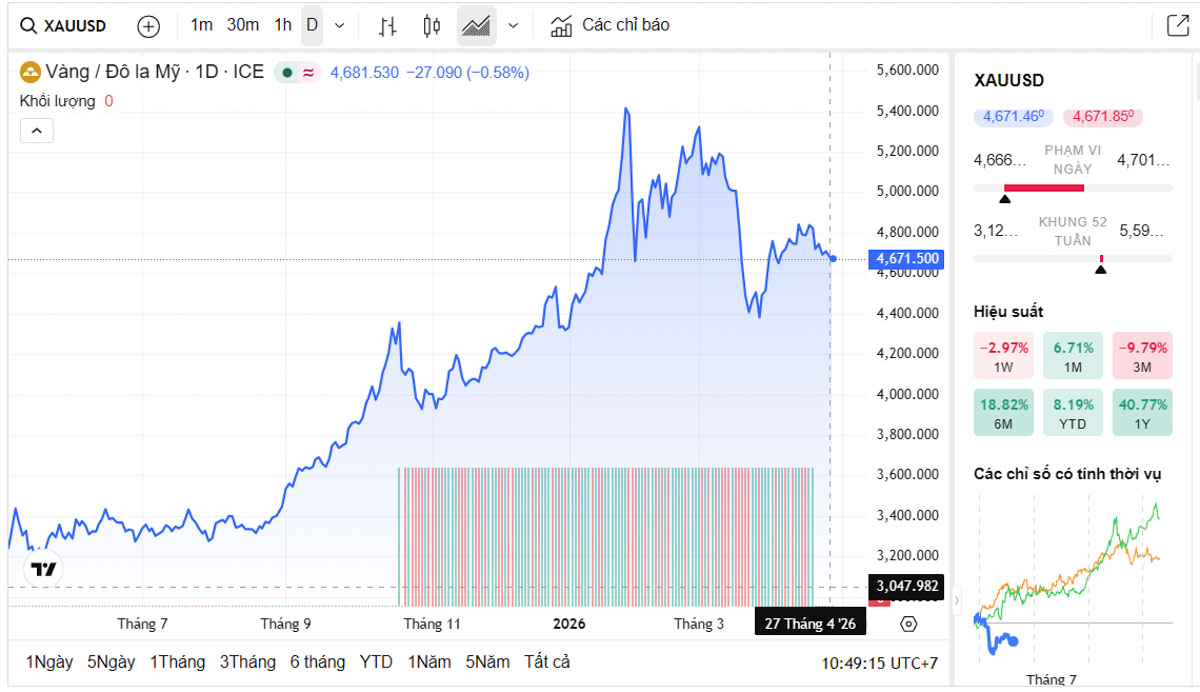Viewport: 1200px width, 692px height.
Task: Click the 4,671.500 price axis label
Action: pyautogui.click(x=905, y=259)
